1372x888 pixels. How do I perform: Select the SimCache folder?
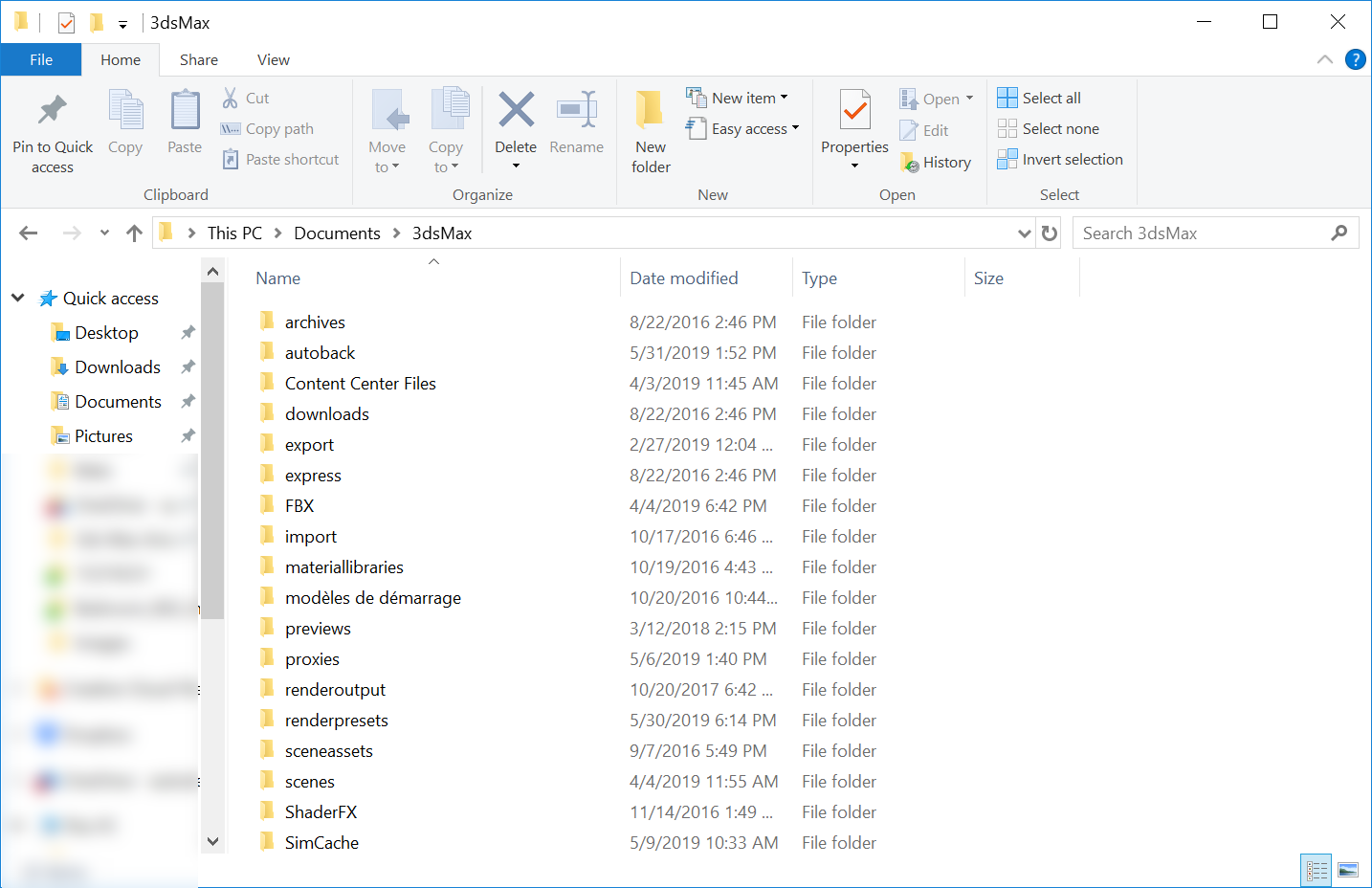(x=321, y=842)
